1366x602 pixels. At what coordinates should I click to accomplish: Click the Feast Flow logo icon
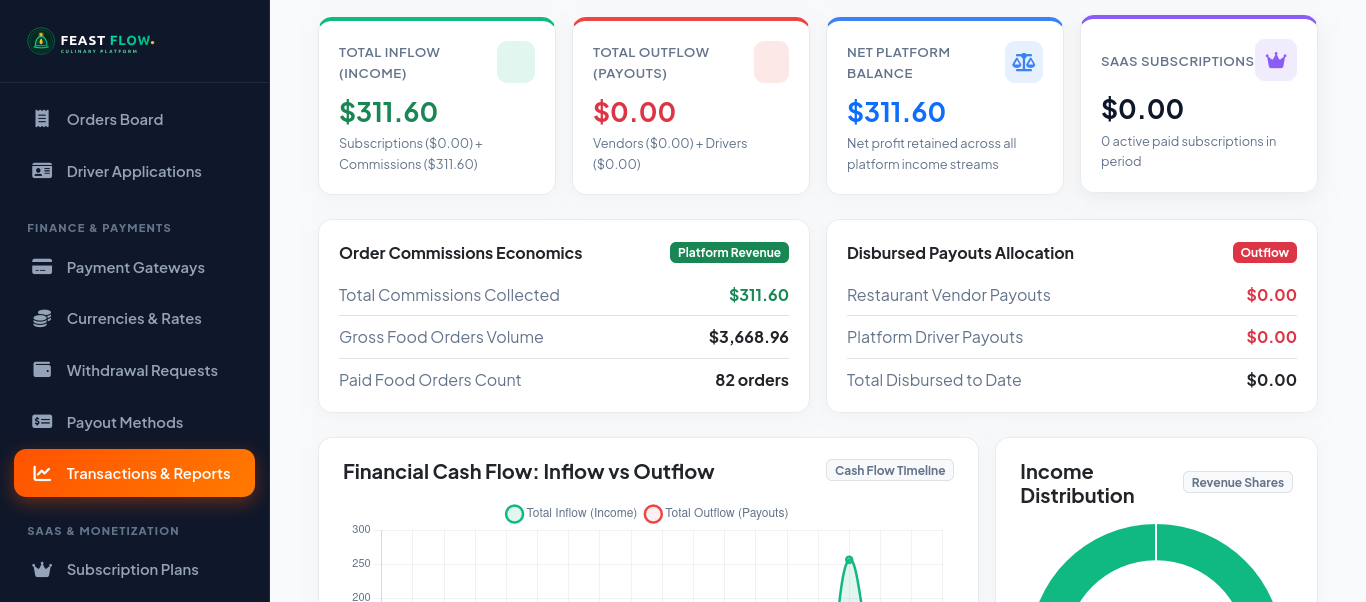click(x=40, y=41)
